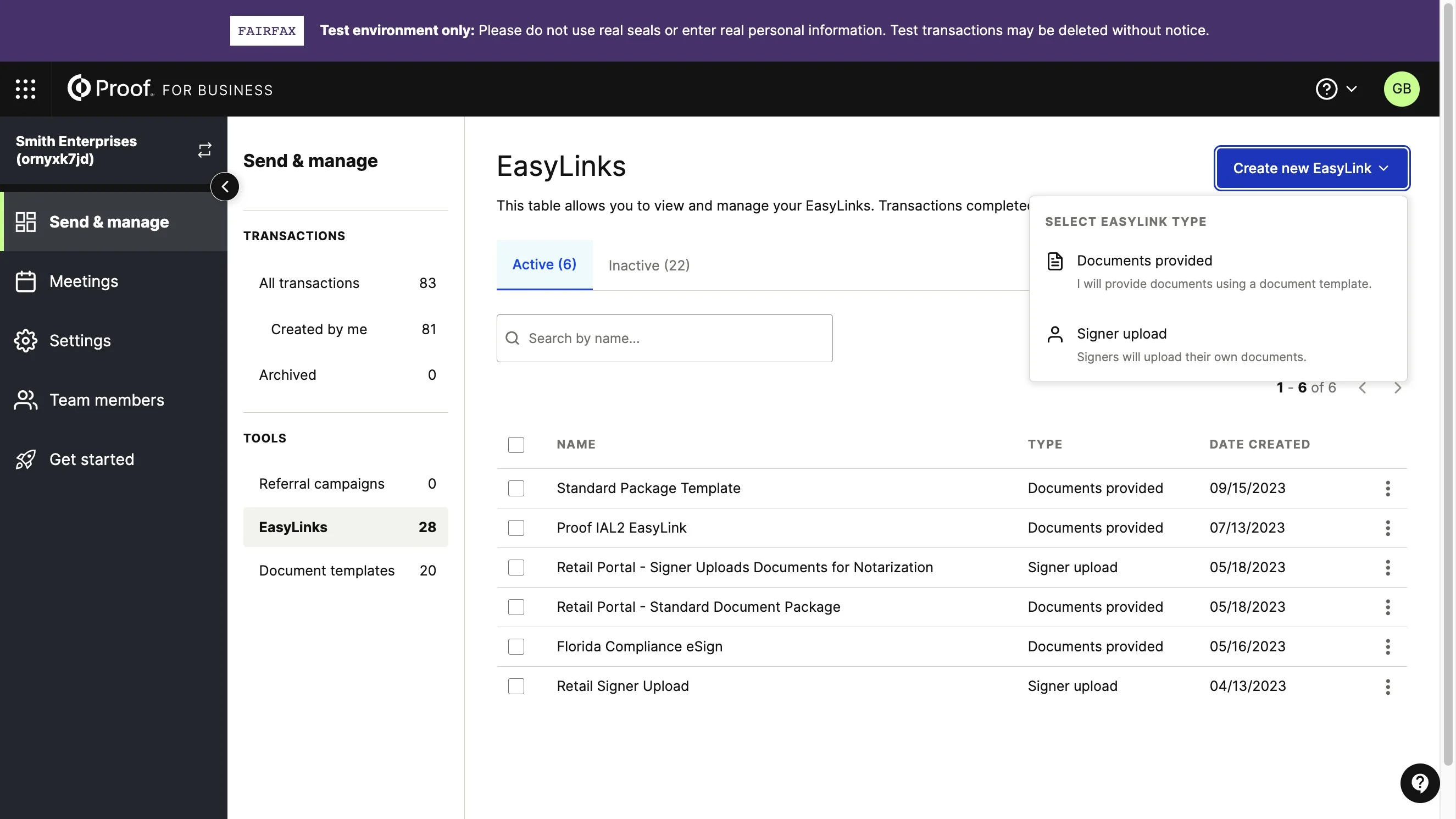Click the search magnifier icon
The image size is (1456, 819).
[512, 338]
